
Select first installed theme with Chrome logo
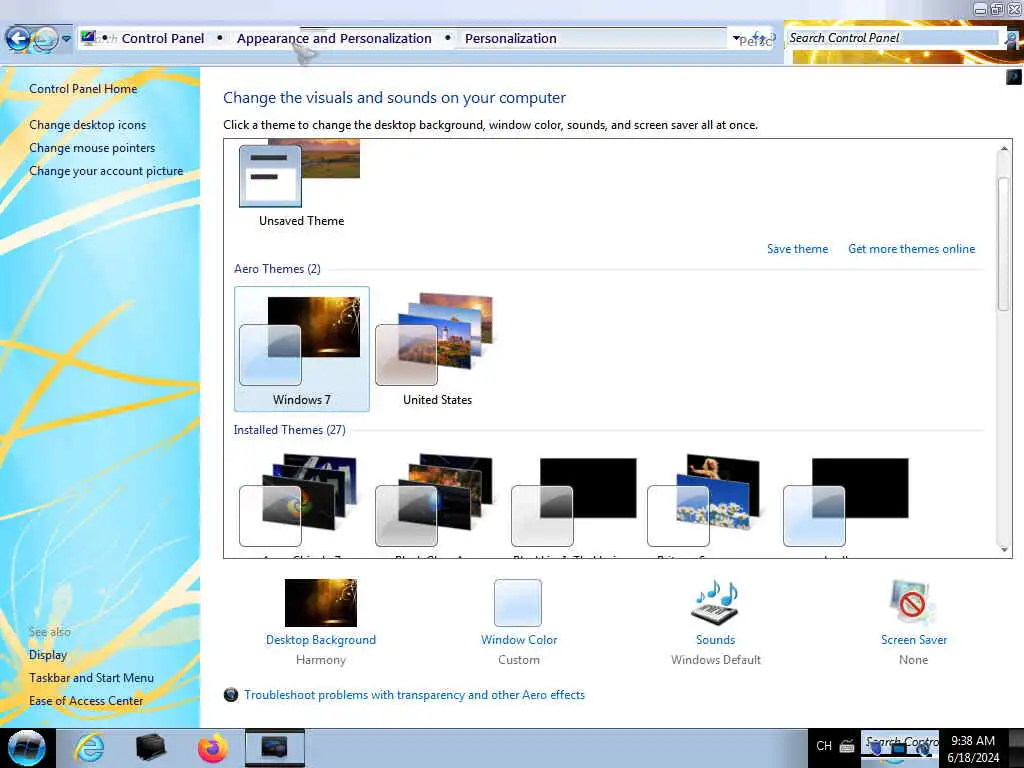298,500
